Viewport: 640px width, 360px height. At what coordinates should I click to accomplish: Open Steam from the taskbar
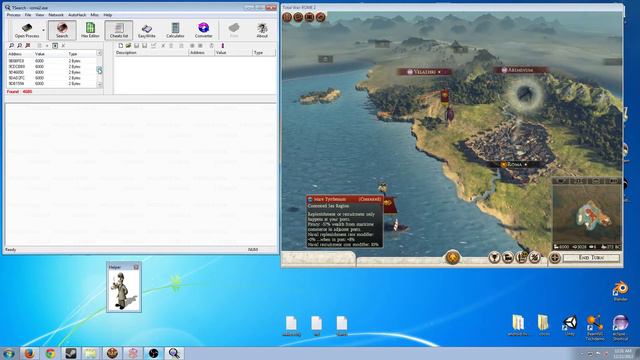tap(71, 353)
